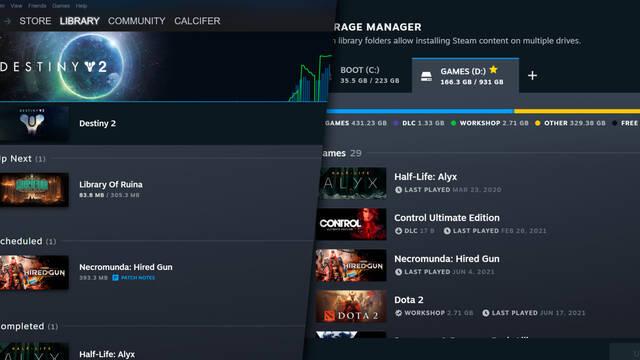Viewport: 640px width, 360px height.
Task: Open PATCH NOTES for Necromunda
Action: pos(138,278)
